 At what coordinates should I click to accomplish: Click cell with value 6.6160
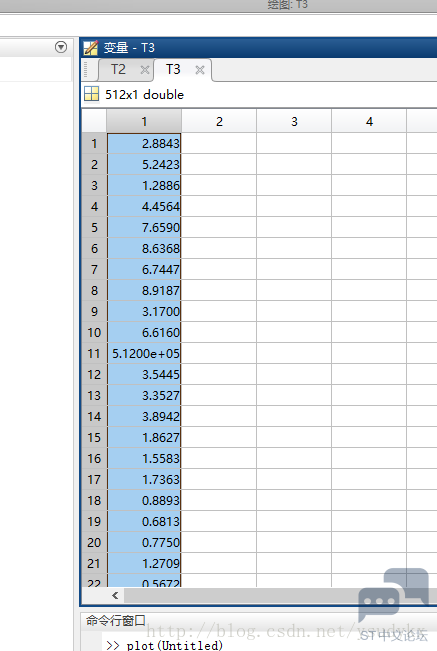(144, 333)
